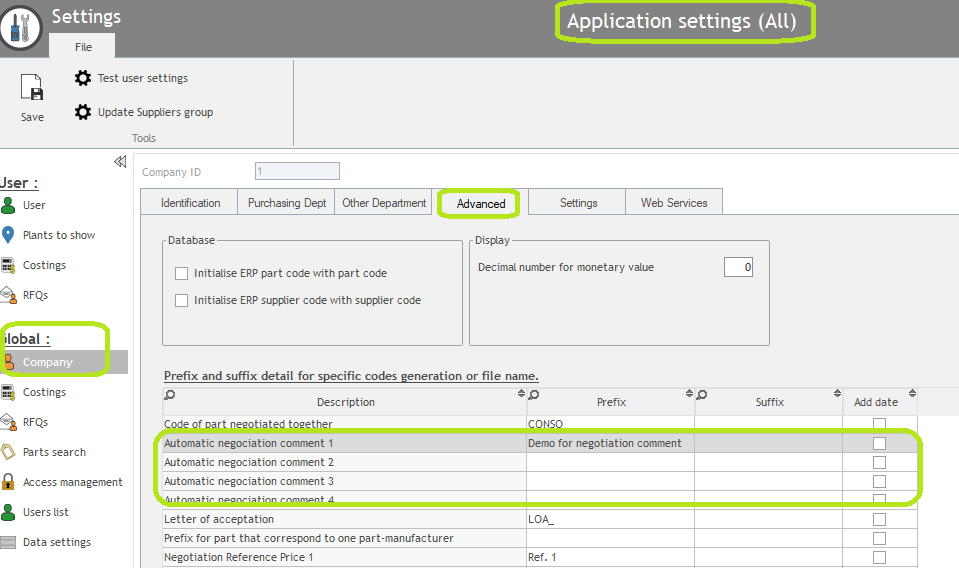Image resolution: width=959 pixels, height=579 pixels.
Task: Open Data settings icon in sidebar
Action: tap(9, 542)
